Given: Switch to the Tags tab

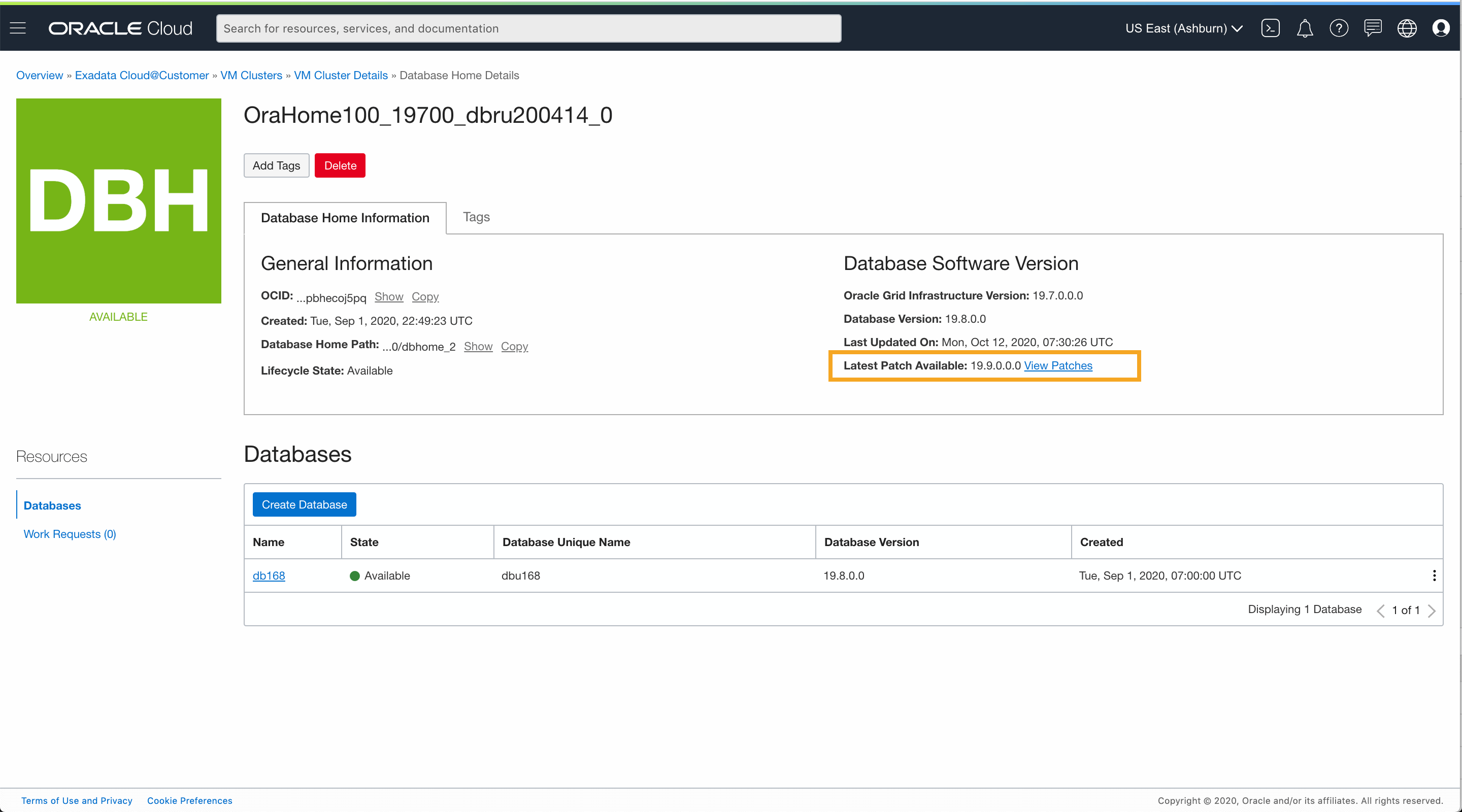Looking at the screenshot, I should pyautogui.click(x=476, y=217).
